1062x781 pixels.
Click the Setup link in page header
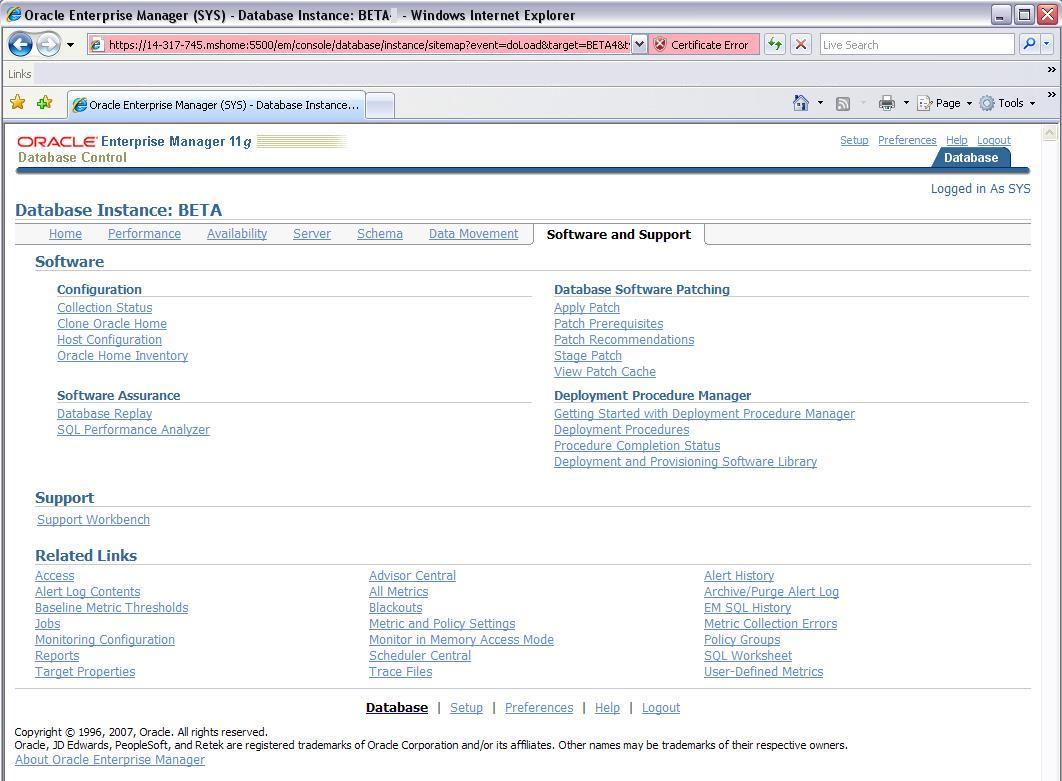[854, 140]
